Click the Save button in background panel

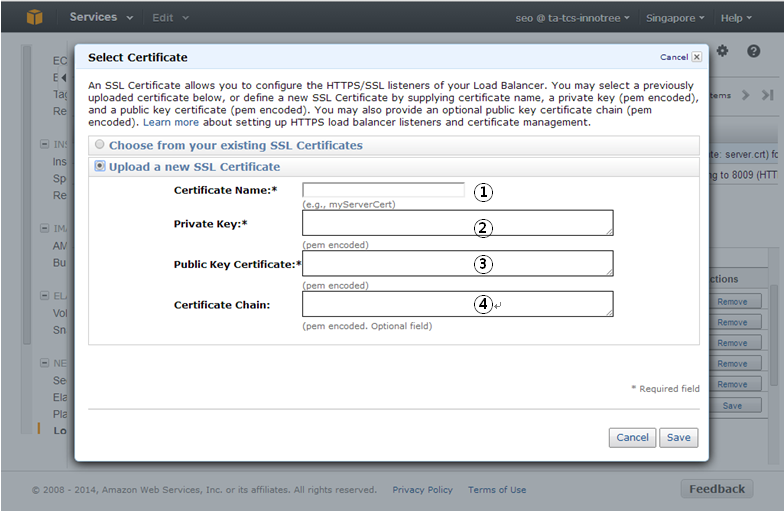[735, 406]
